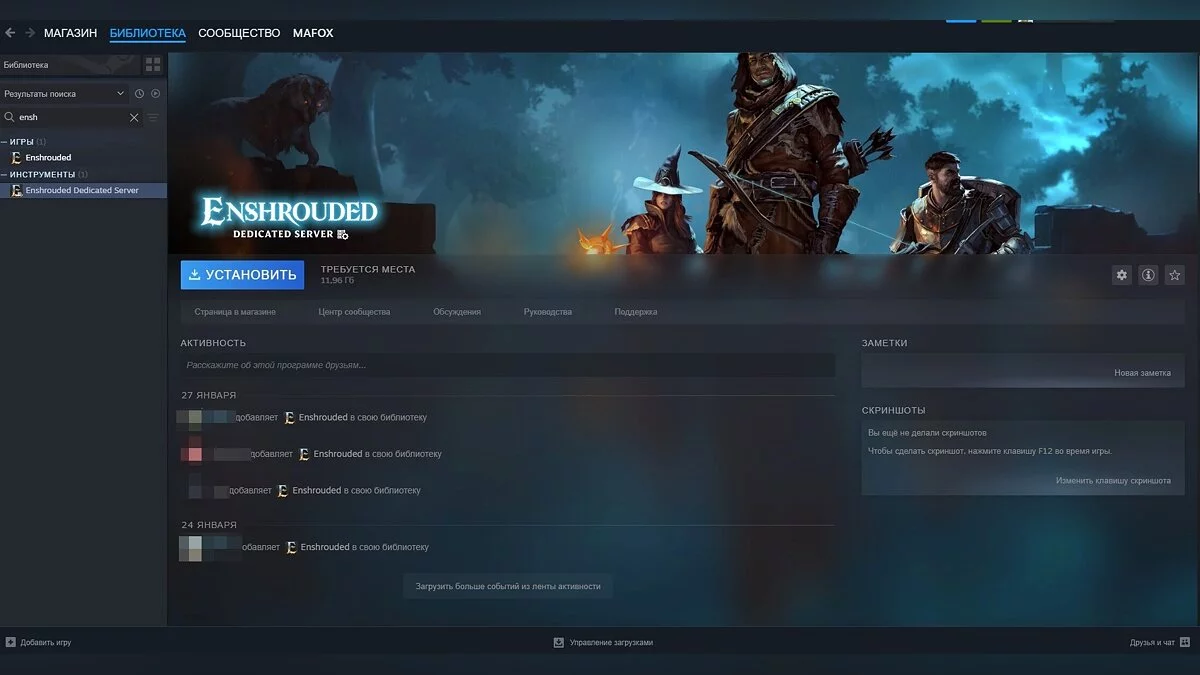This screenshot has height=675, width=1200.
Task: Click the downloads icon in bottom bar
Action: point(559,642)
